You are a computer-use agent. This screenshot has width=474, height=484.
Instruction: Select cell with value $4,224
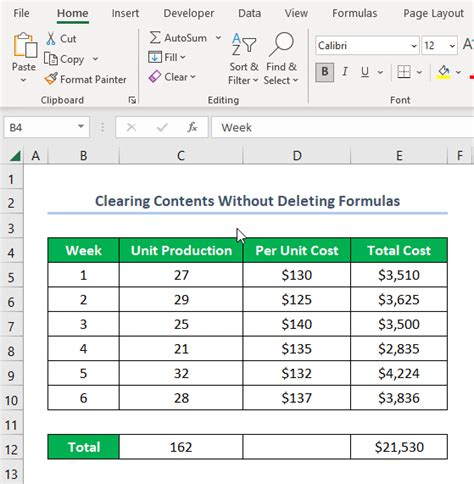click(399, 373)
